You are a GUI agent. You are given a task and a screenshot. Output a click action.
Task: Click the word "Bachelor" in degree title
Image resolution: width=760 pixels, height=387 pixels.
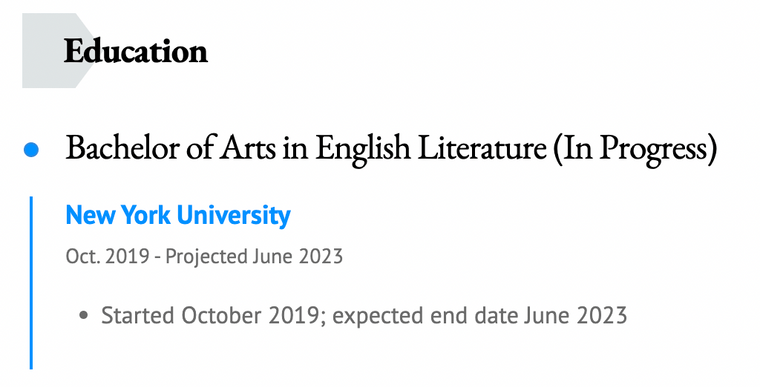tap(124, 147)
